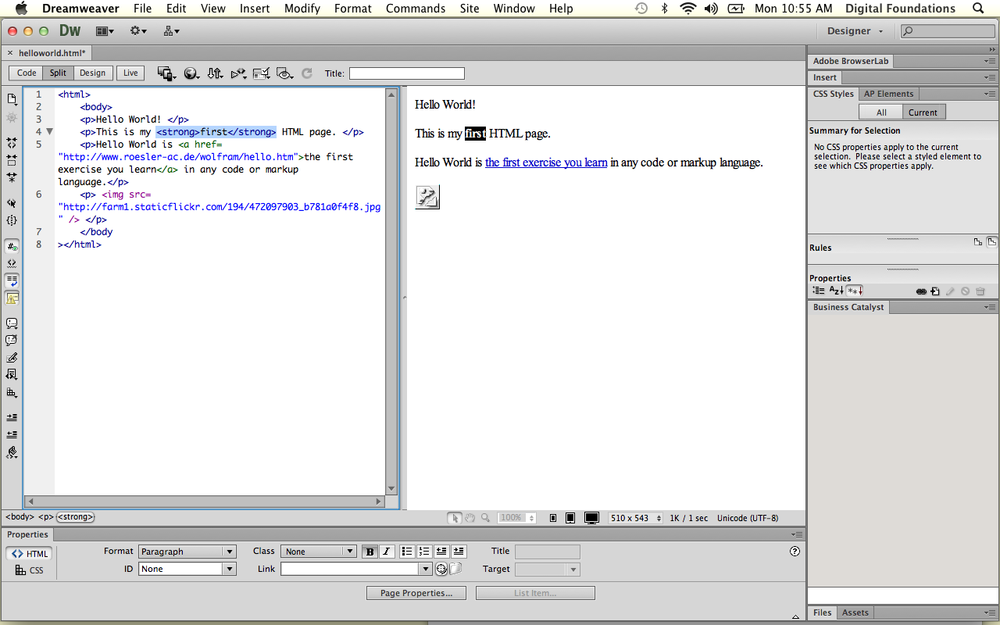The width and height of the screenshot is (1000, 625).
Task: Open the Class dropdown set to None
Action: (318, 551)
